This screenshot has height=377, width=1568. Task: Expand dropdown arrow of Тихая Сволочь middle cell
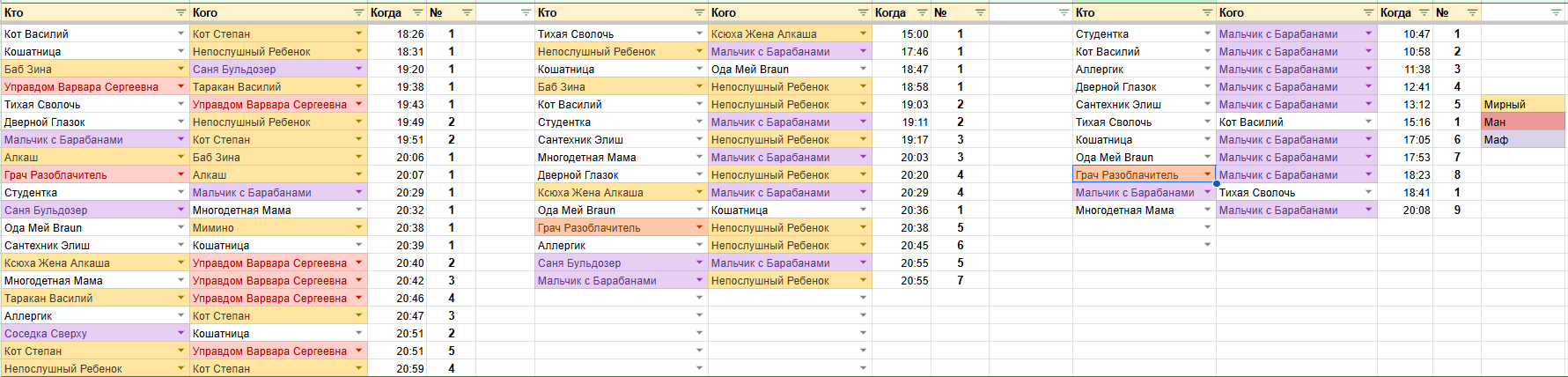pyautogui.click(x=699, y=33)
